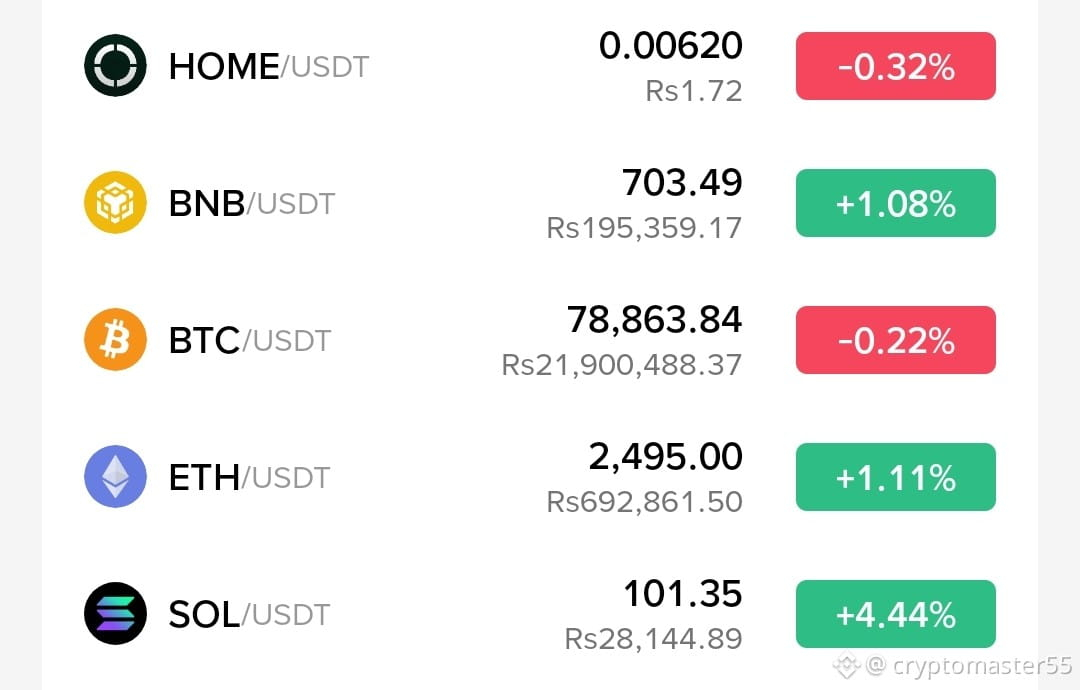Click the HOME -0.32% change badge
This screenshot has width=1080, height=690.
[x=895, y=66]
